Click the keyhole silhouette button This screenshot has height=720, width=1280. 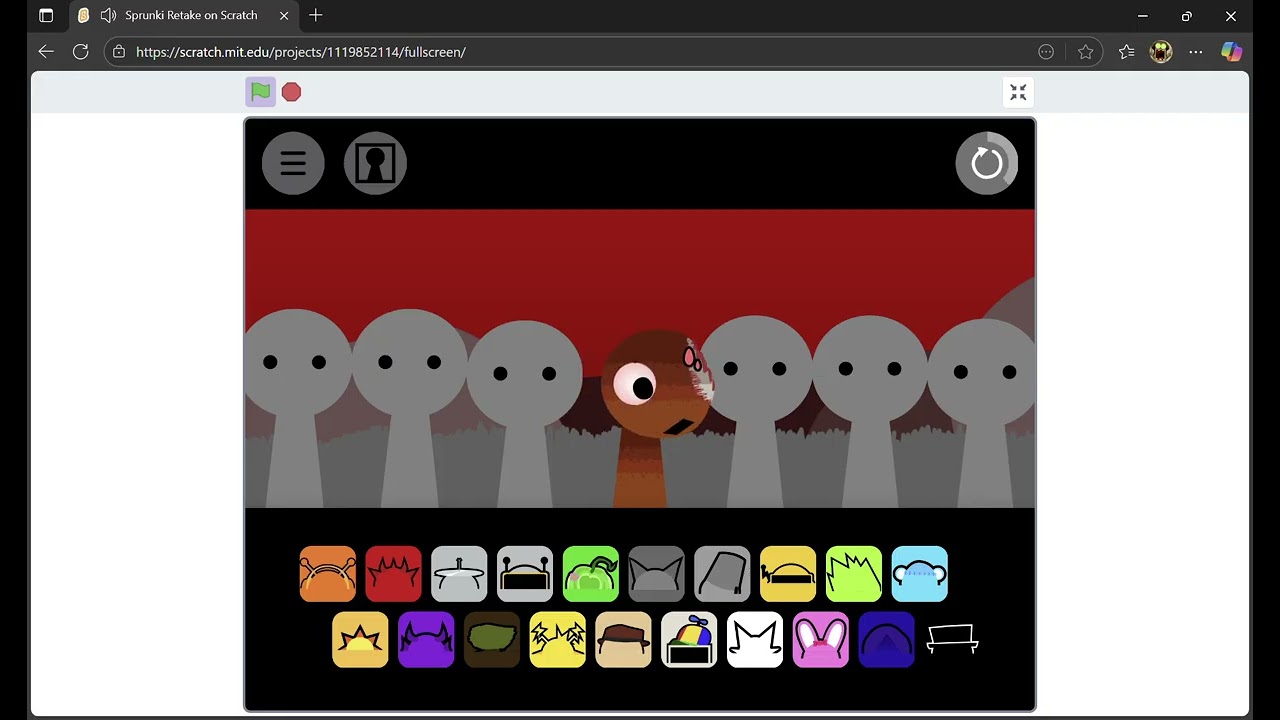(375, 163)
